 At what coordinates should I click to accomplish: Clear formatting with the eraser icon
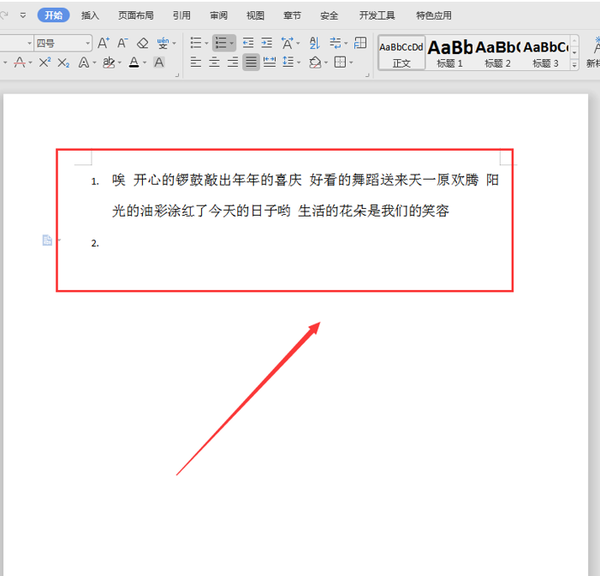[142, 43]
